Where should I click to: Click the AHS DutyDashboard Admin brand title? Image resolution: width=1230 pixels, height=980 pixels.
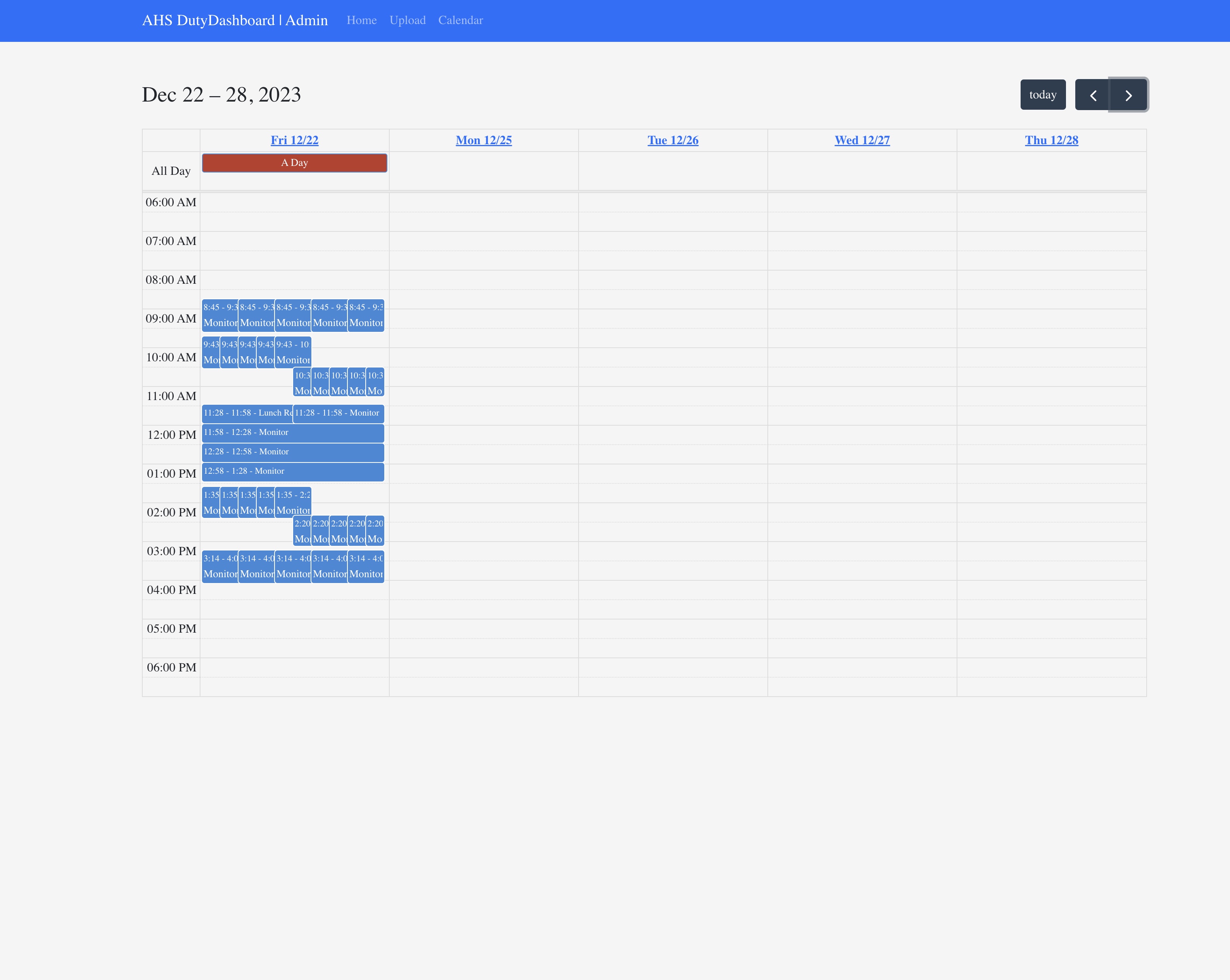coord(235,21)
